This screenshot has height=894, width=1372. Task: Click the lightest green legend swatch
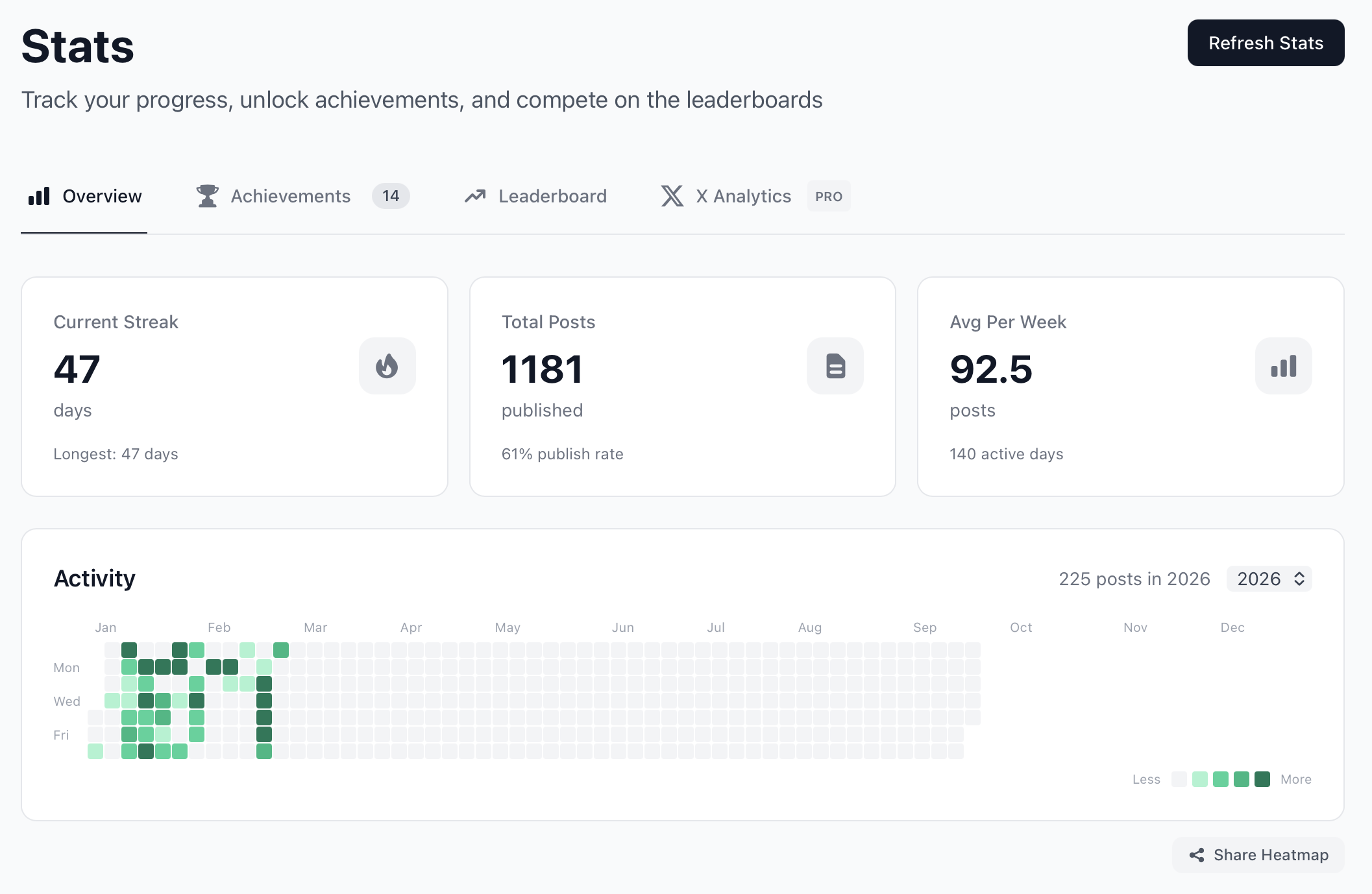pyautogui.click(x=1200, y=779)
